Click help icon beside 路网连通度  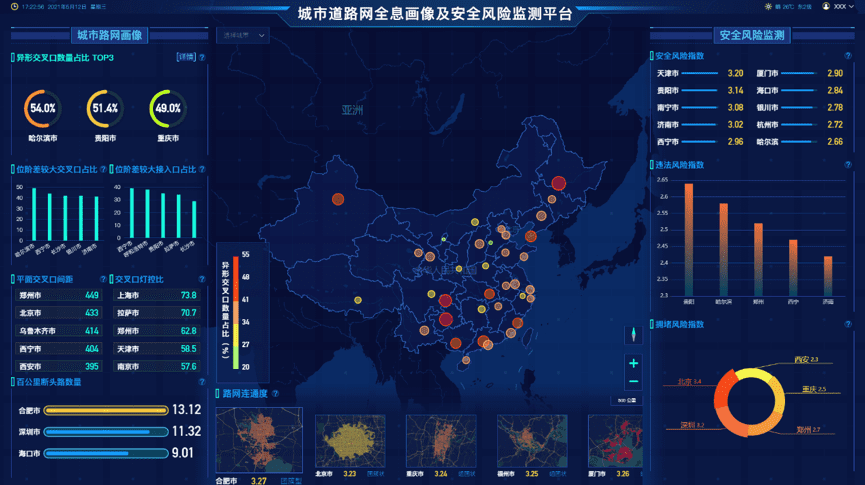tap(275, 393)
